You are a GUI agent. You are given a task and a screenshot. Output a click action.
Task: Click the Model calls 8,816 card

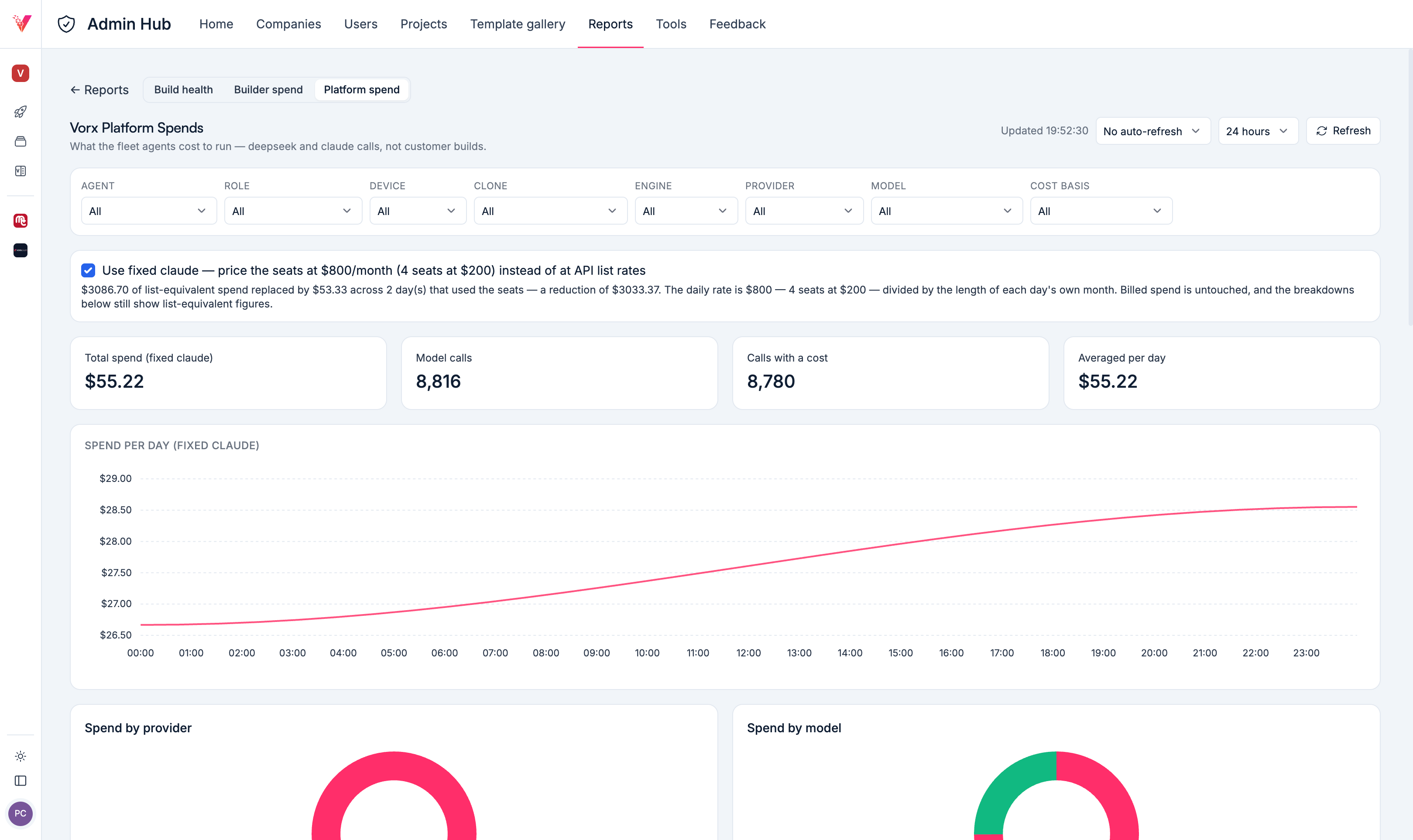[559, 373]
